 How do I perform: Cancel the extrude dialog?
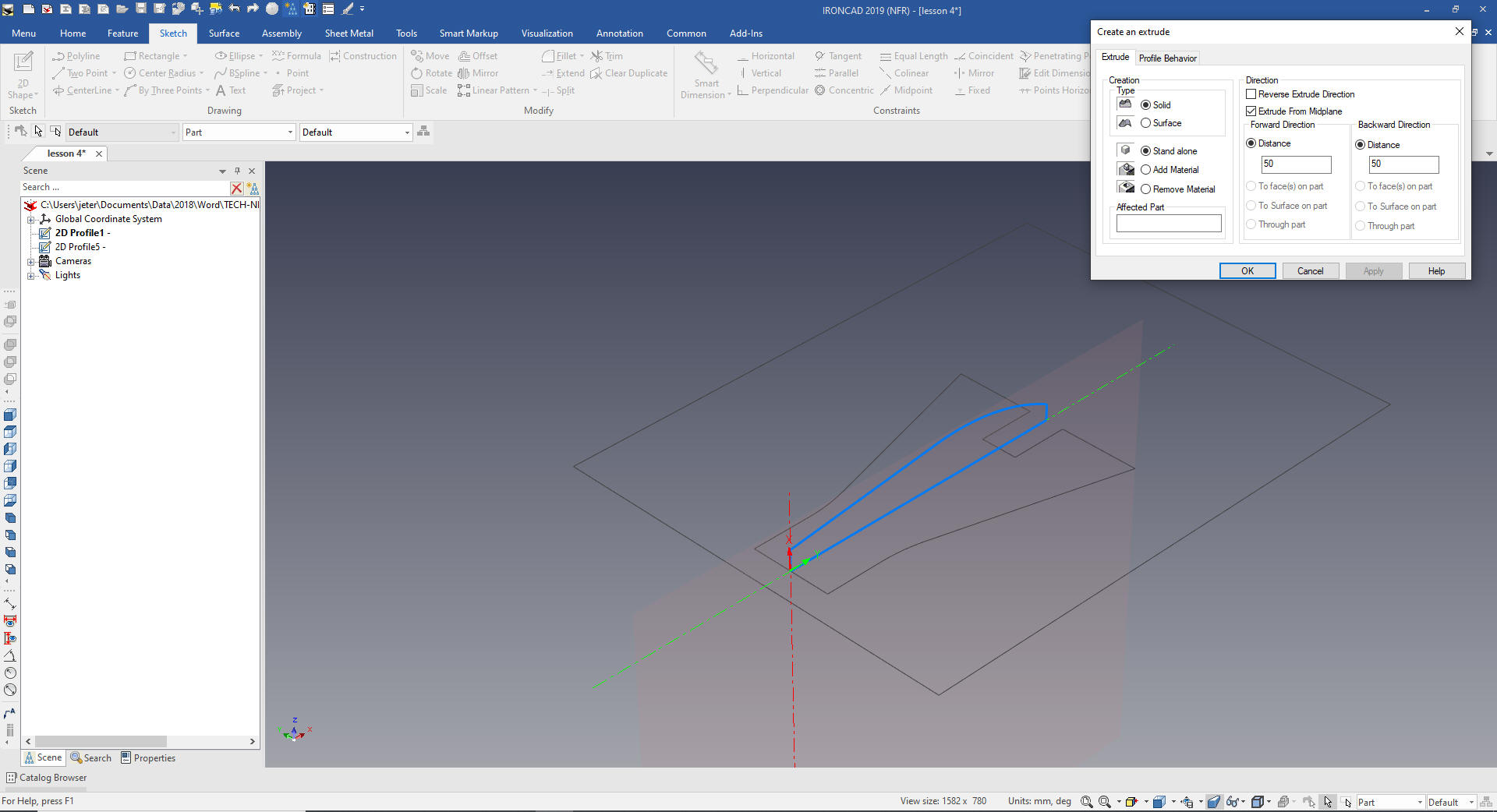click(x=1310, y=271)
